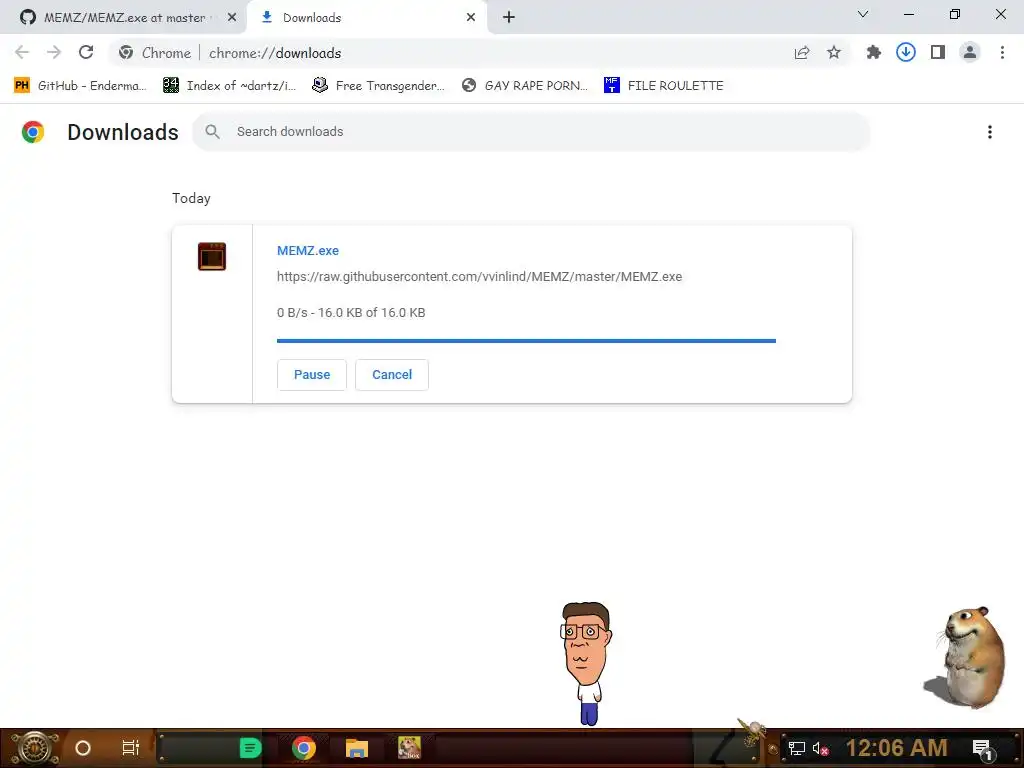Cancel the MEMZ.exe download
The image size is (1024, 768).
coord(392,375)
